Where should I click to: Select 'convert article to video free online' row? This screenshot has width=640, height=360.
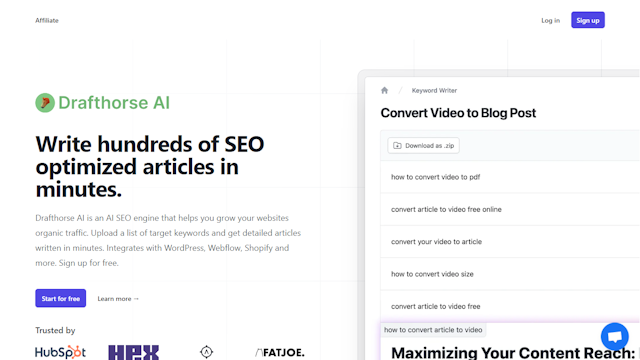pyautogui.click(x=510, y=209)
